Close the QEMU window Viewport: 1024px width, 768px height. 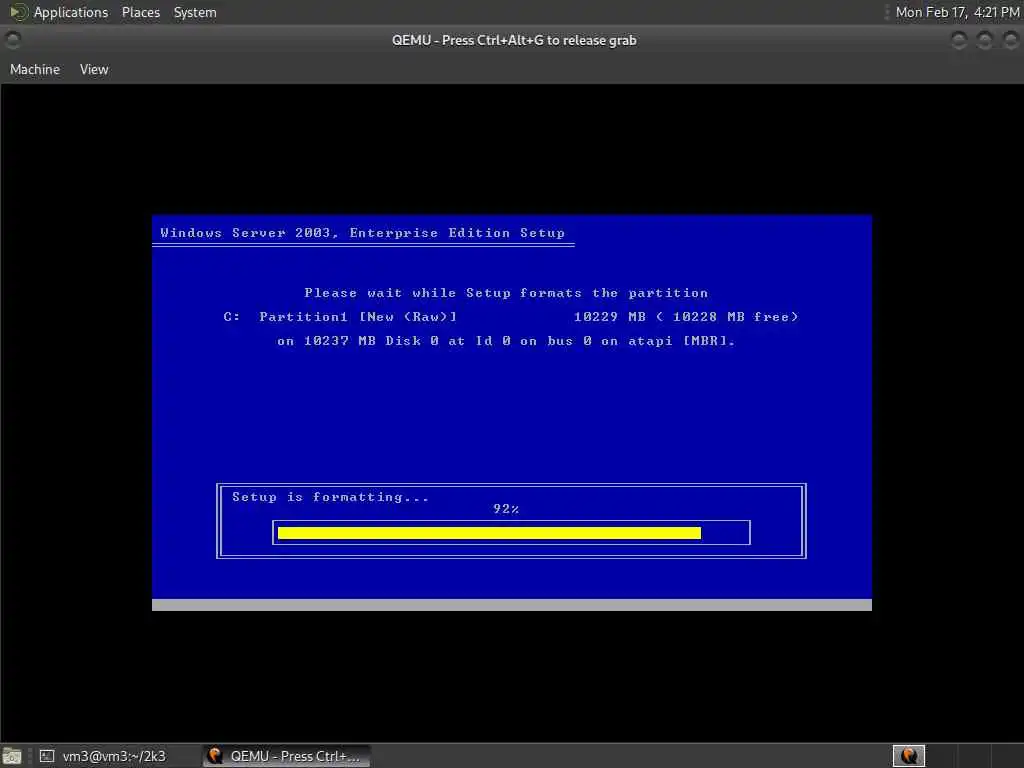point(1011,40)
